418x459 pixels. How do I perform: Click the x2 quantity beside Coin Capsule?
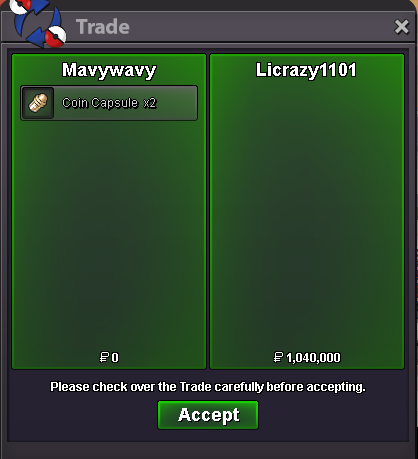[150, 103]
